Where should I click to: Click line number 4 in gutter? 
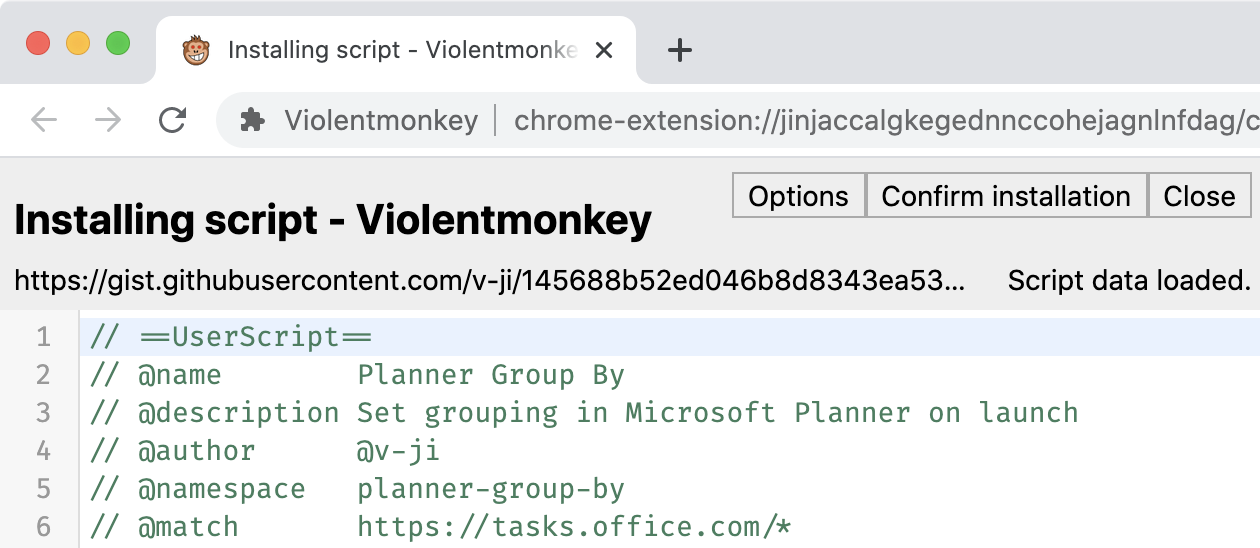tap(43, 451)
